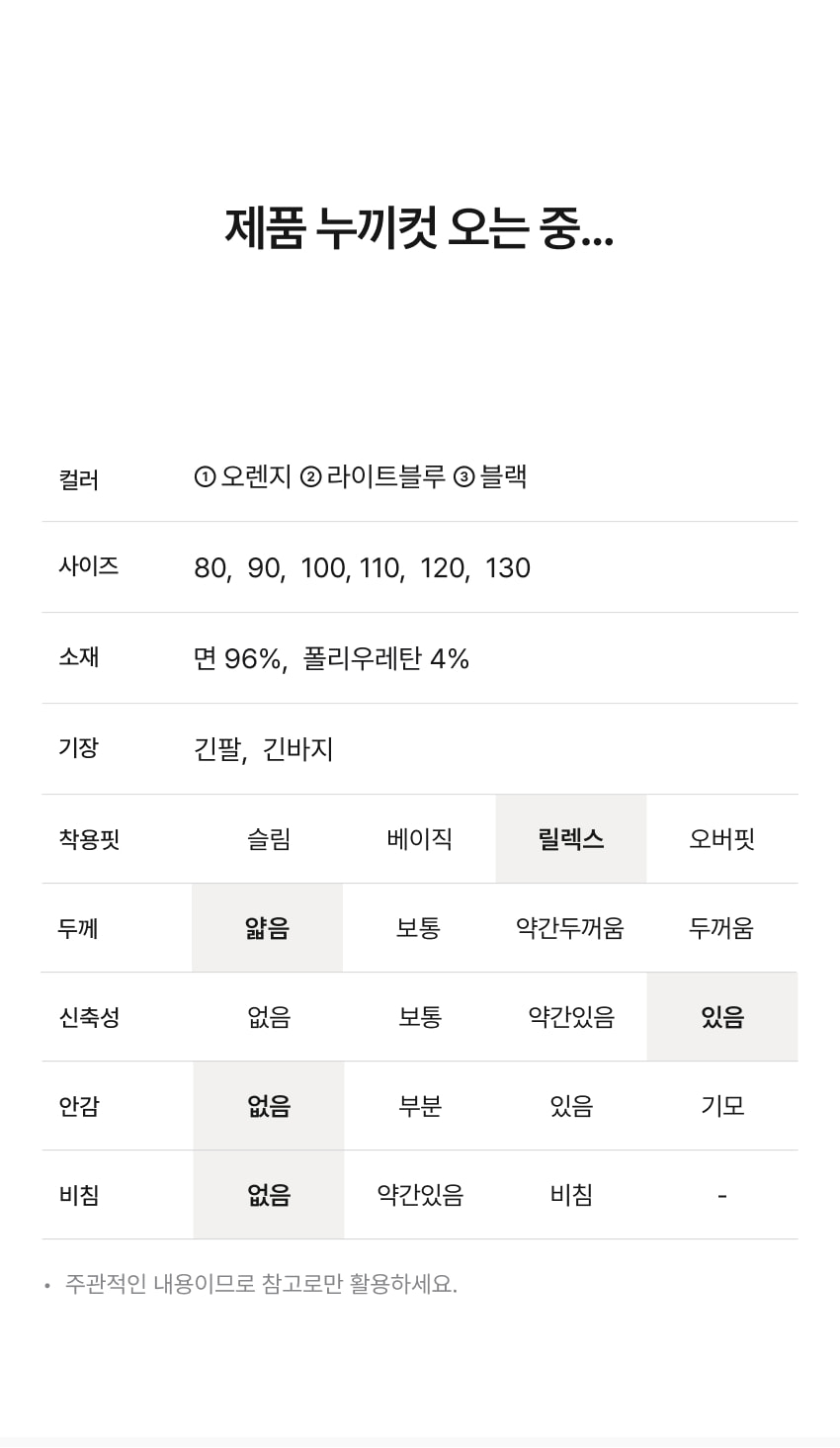Select 오버핏 fit option
Screen dimensions: 840x1448
pos(721,839)
